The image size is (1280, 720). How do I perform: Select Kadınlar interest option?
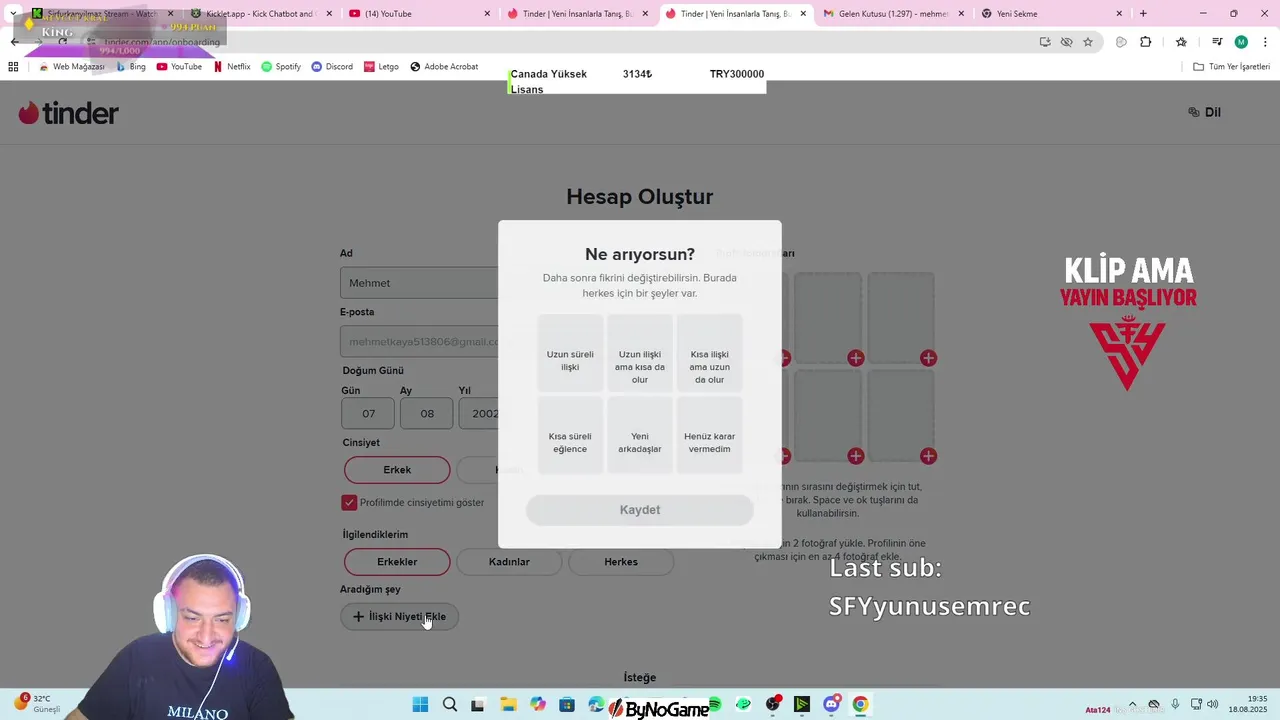[x=509, y=562]
